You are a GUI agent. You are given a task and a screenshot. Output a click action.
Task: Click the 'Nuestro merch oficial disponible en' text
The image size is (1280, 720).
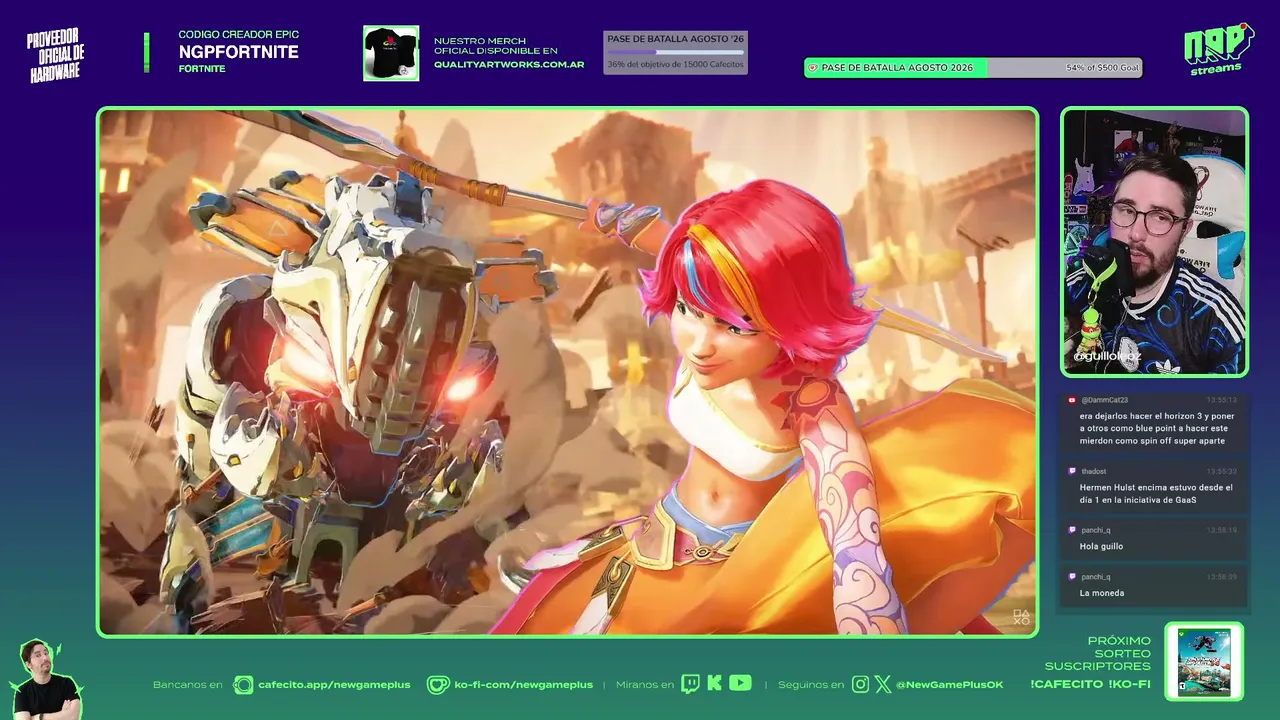coord(496,46)
